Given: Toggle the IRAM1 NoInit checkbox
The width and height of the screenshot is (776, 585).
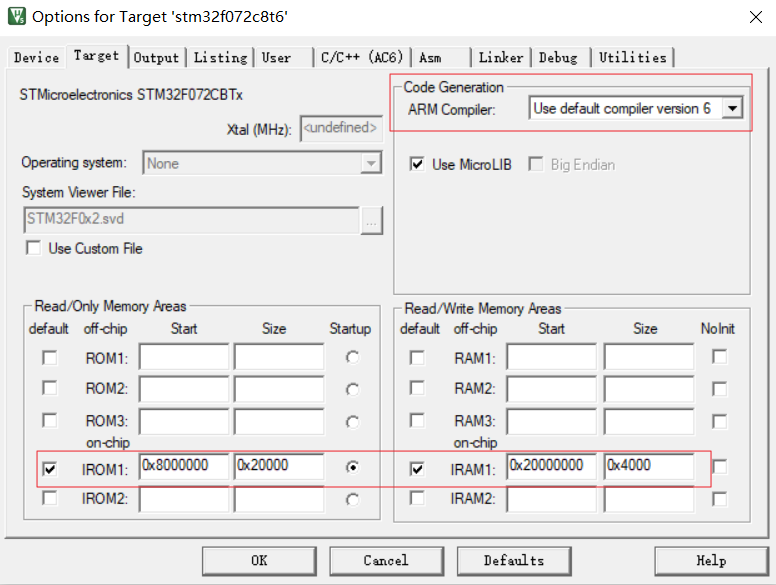Looking at the screenshot, I should (x=720, y=466).
